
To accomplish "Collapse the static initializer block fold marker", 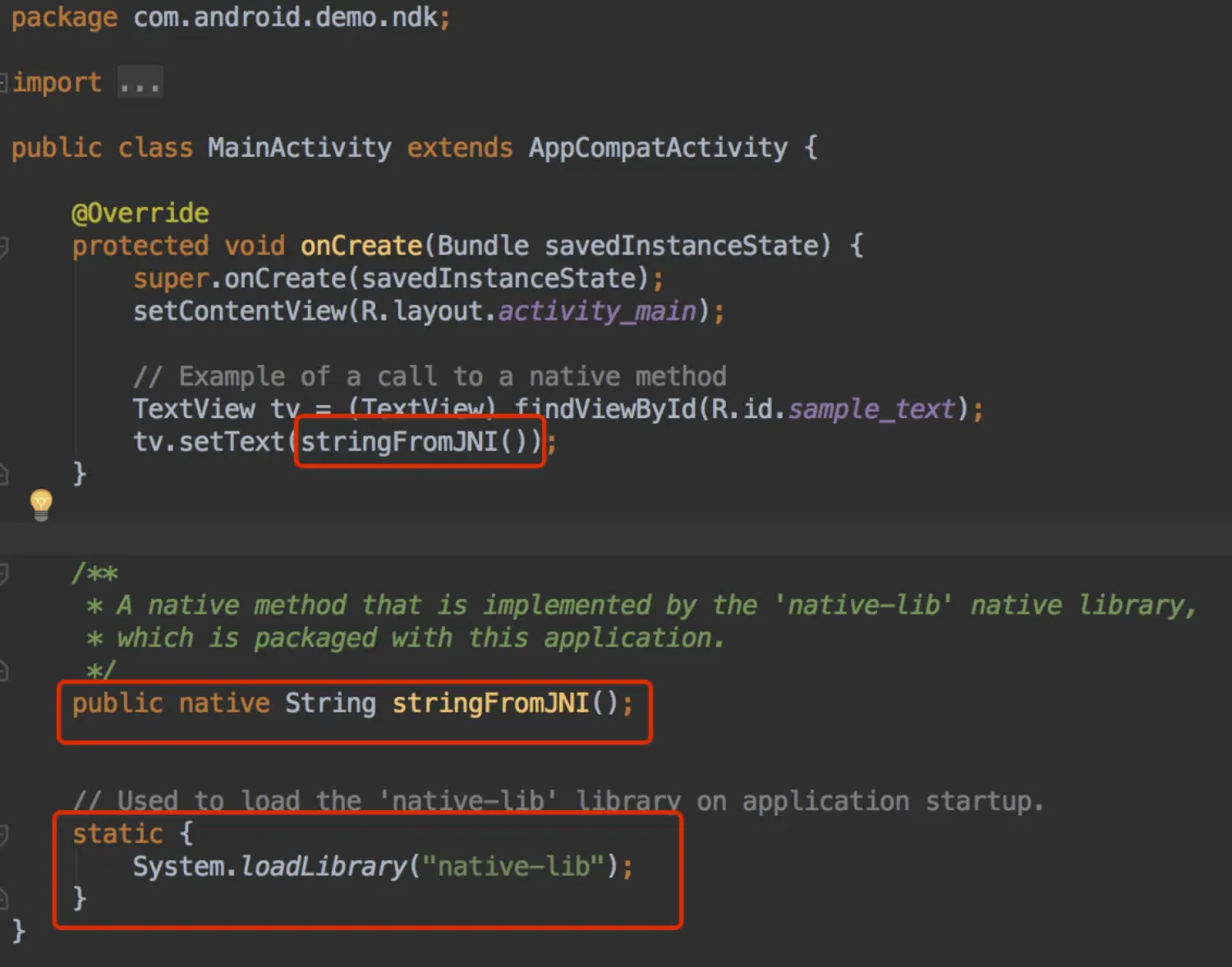I will click(3, 834).
